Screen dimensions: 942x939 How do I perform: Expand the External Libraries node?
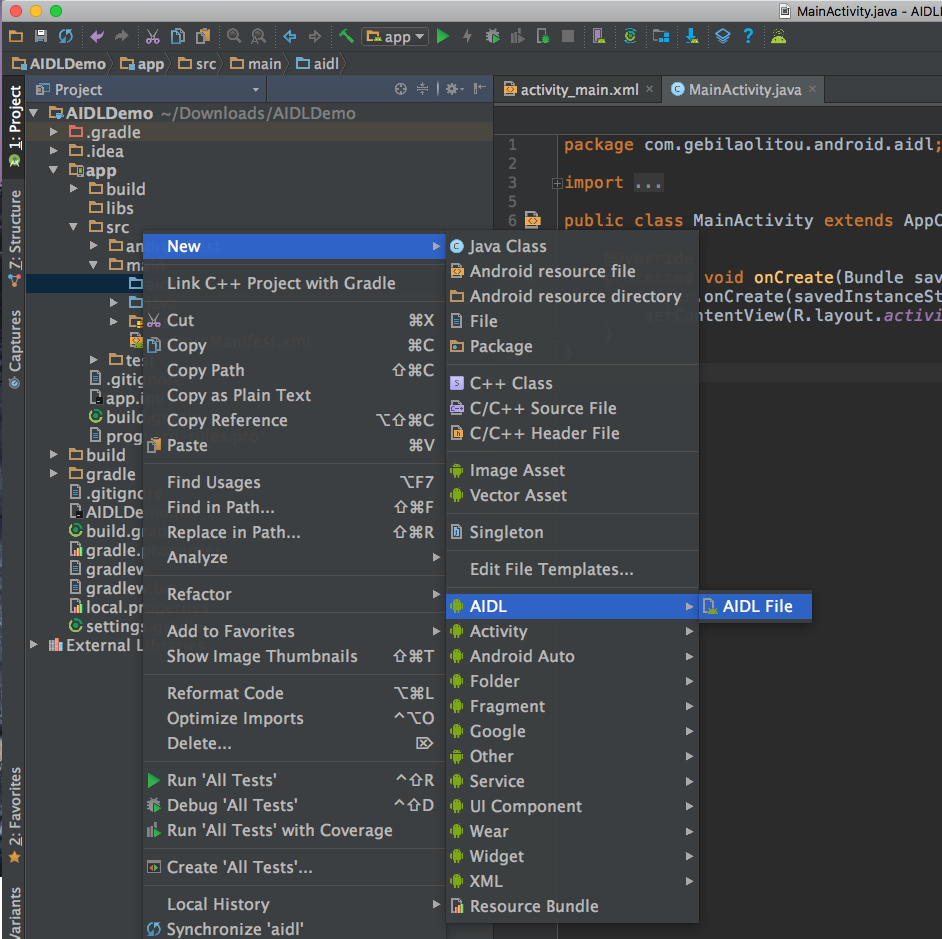(34, 645)
